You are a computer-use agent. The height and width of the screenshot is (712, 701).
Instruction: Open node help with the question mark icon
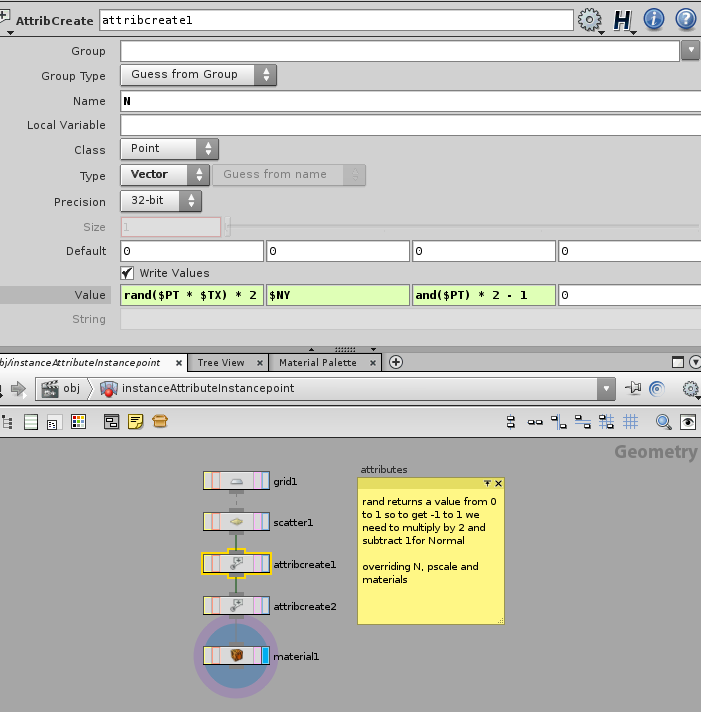(686, 19)
